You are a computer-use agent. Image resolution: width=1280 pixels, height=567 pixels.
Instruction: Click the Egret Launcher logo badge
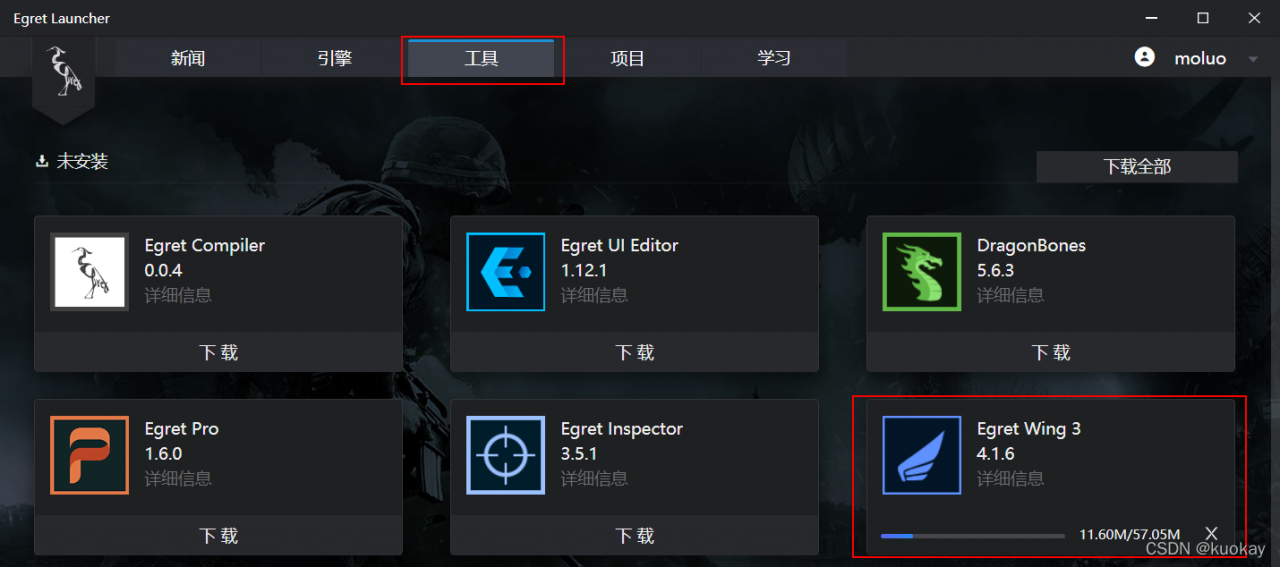point(63,76)
